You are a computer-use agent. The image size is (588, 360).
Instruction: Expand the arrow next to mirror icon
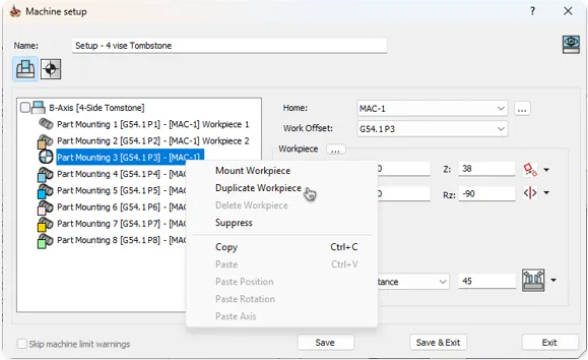coord(546,193)
